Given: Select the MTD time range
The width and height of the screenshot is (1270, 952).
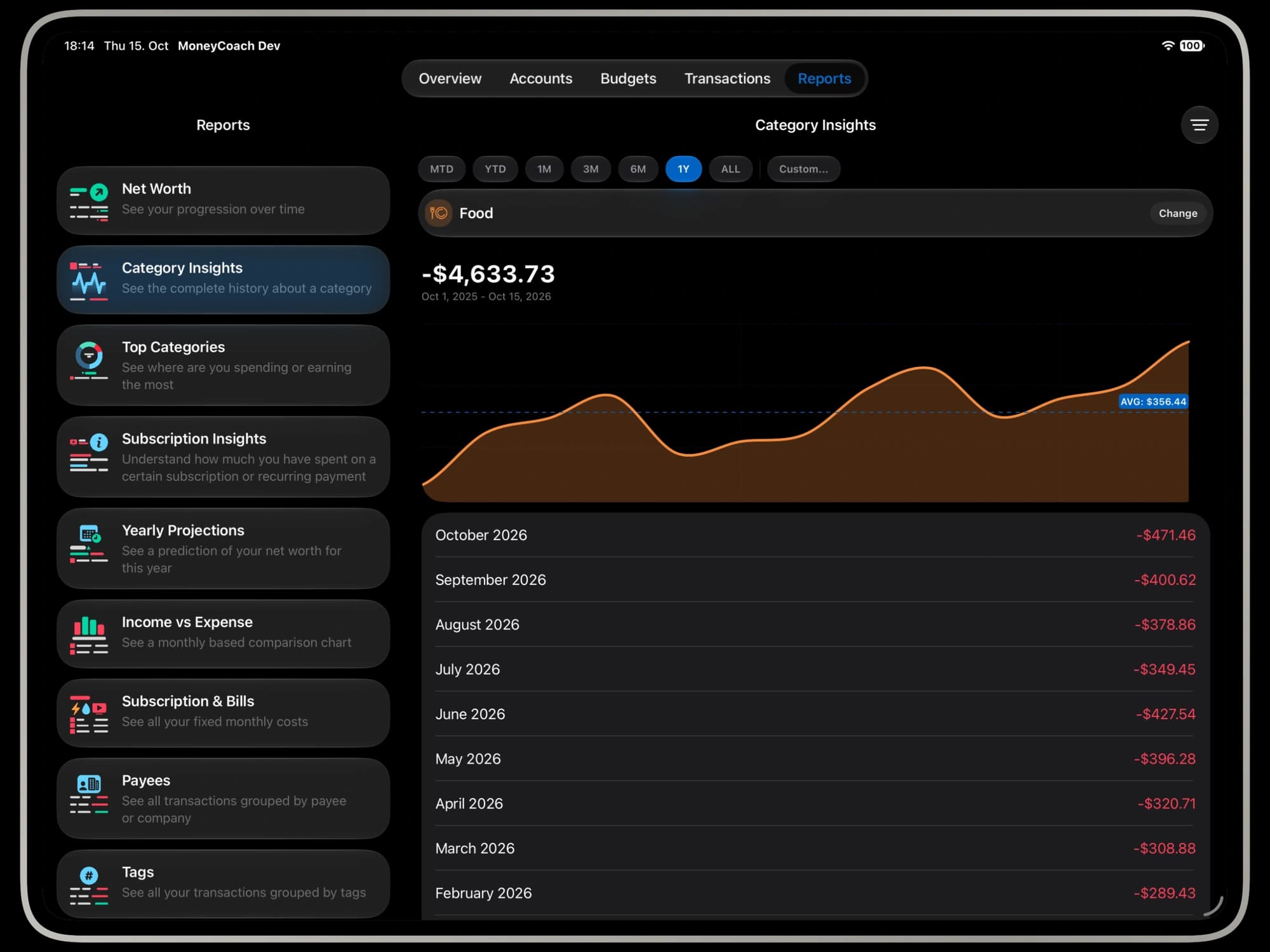Looking at the screenshot, I should pyautogui.click(x=441, y=169).
